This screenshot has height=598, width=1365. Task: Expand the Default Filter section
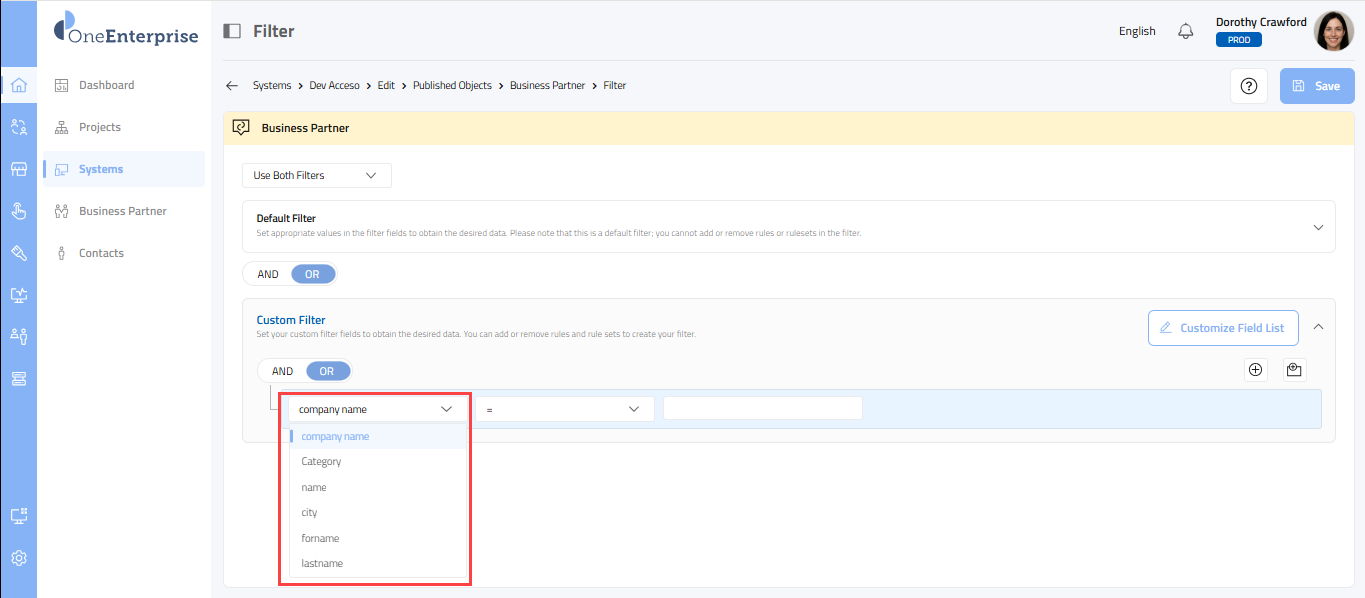[1317, 227]
